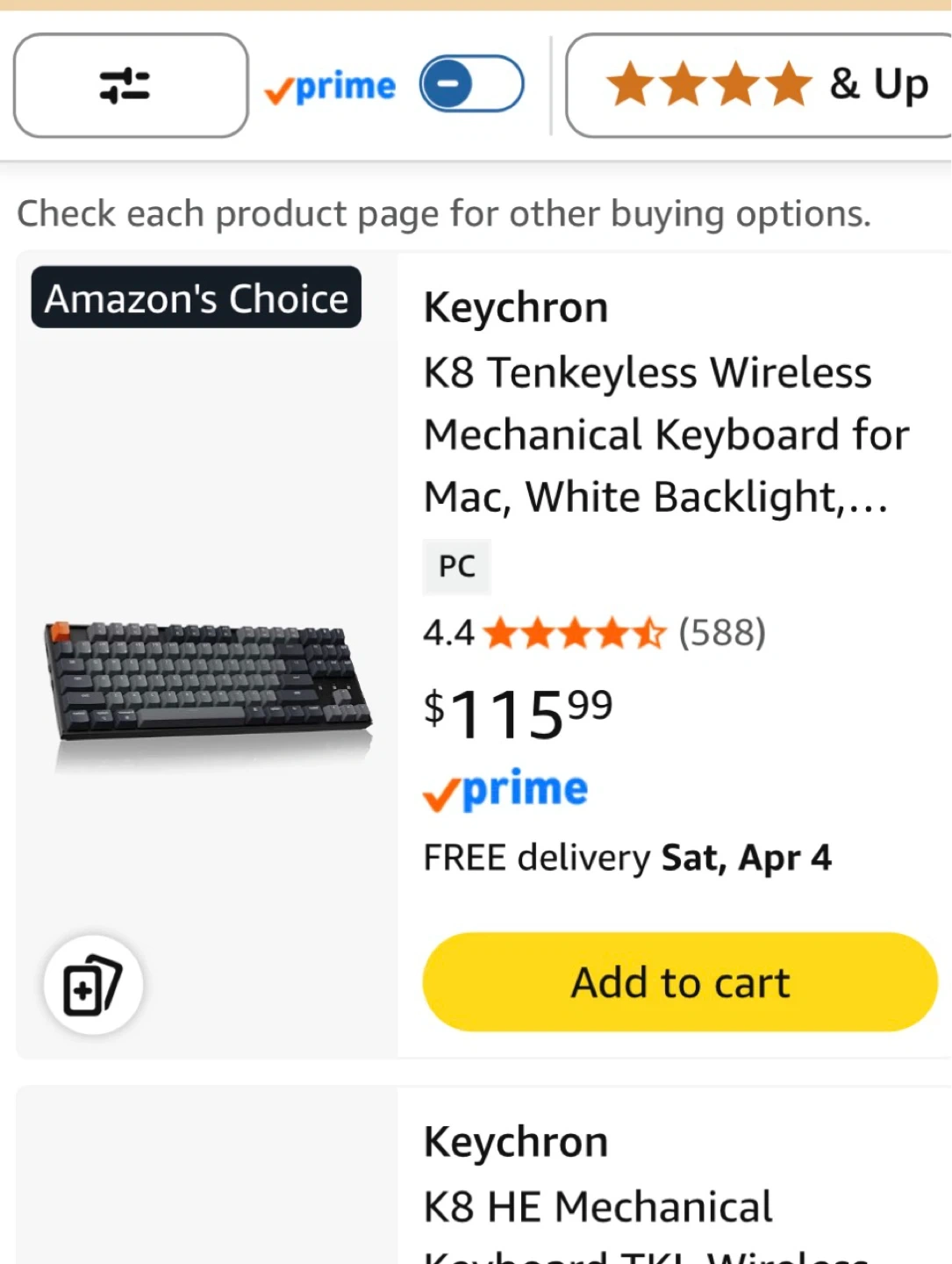Tap the Prime logo in filter bar
The width and height of the screenshot is (952, 1264).
click(x=331, y=87)
